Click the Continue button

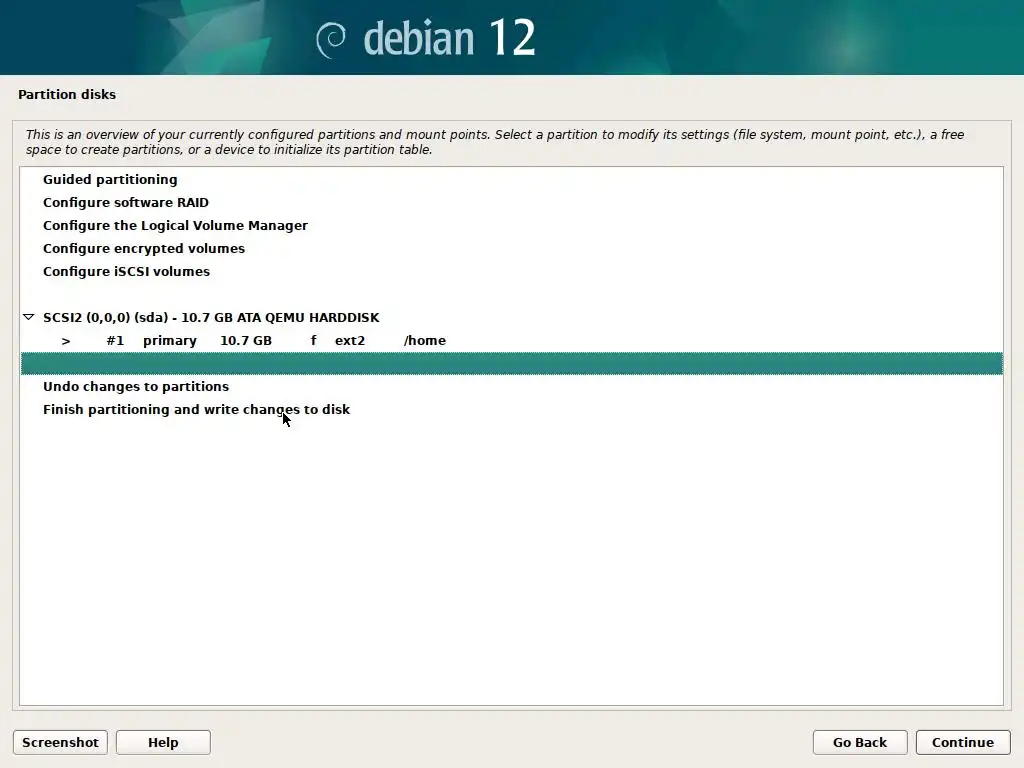point(963,742)
